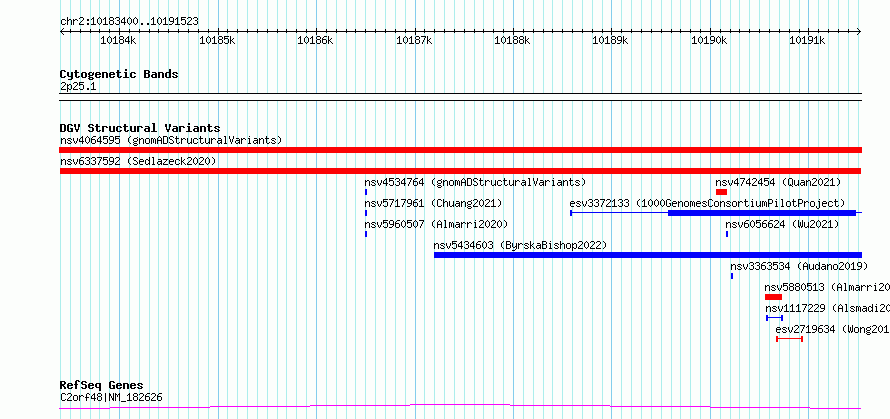
Task: Click the left arrowhead of the ruler
Action: tap(62, 32)
